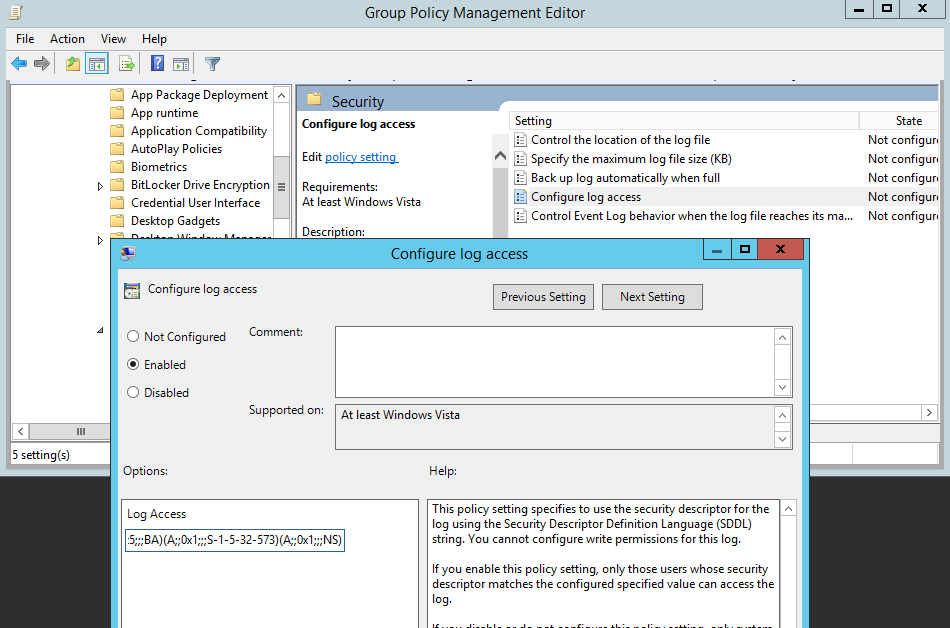Click the Configure log access dialog title-bar icon

coord(128,253)
